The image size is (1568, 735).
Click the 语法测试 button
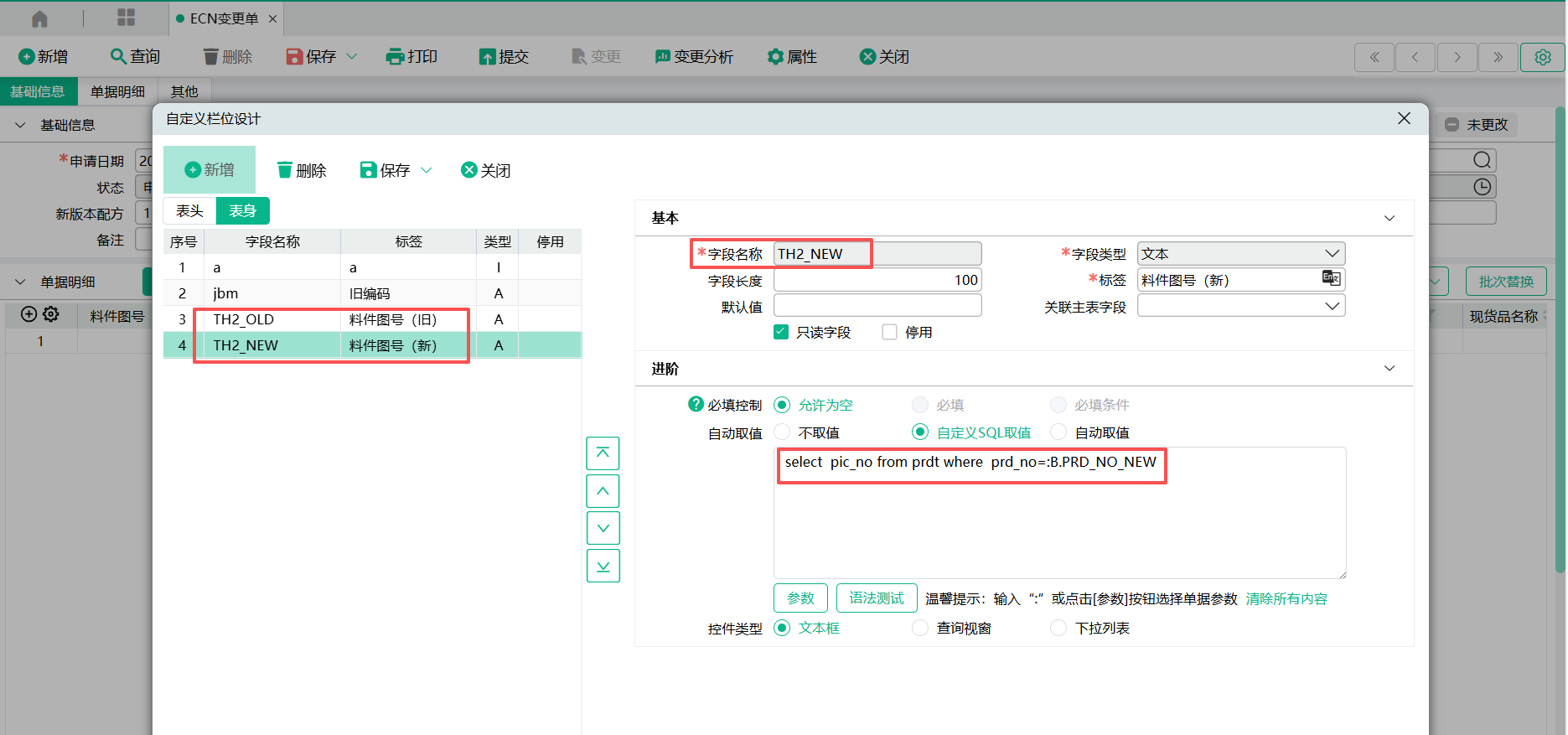877,598
